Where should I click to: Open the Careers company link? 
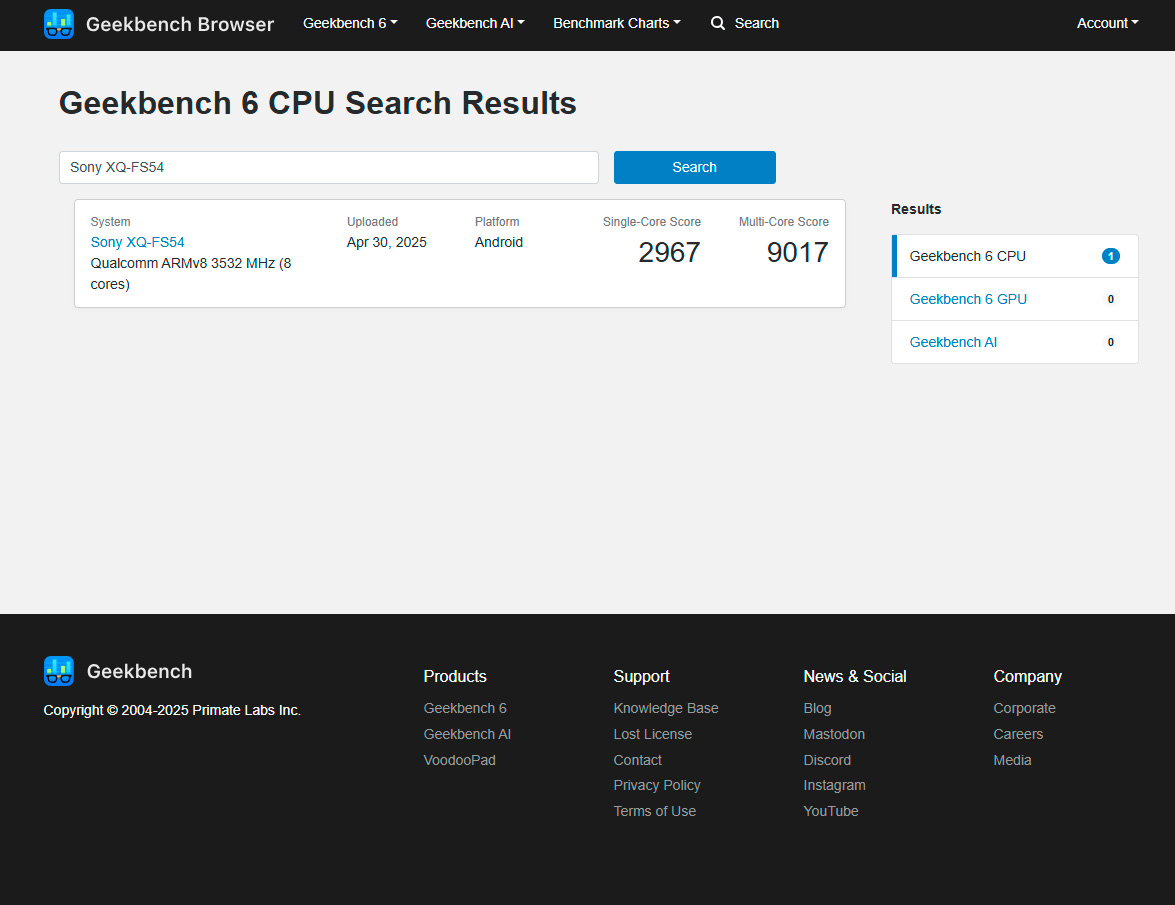pyautogui.click(x=1018, y=734)
